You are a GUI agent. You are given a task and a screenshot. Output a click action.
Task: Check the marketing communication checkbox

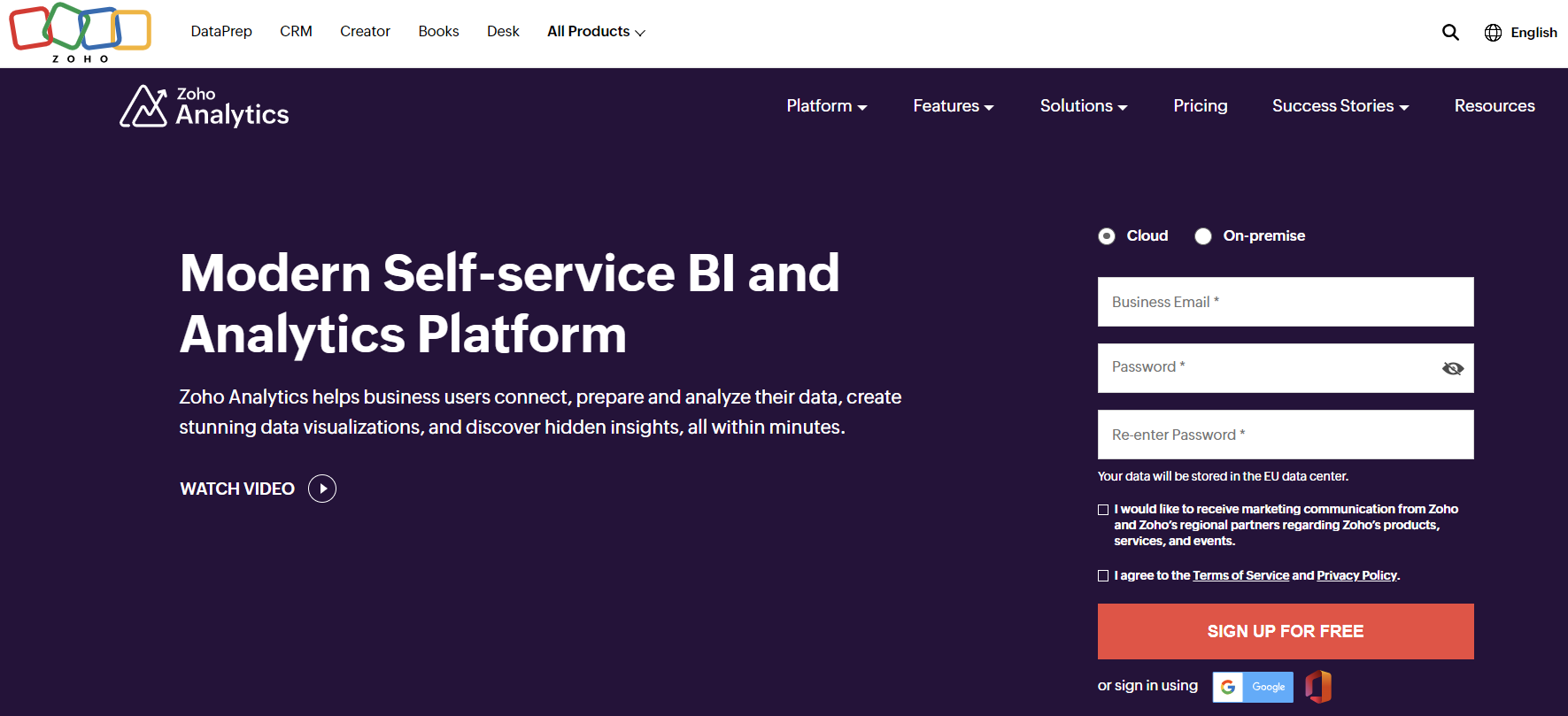(x=1103, y=510)
